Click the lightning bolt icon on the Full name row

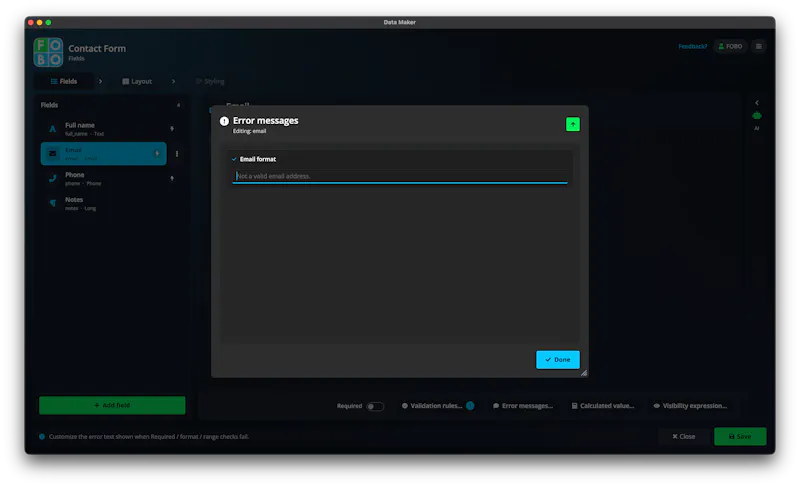coord(172,129)
